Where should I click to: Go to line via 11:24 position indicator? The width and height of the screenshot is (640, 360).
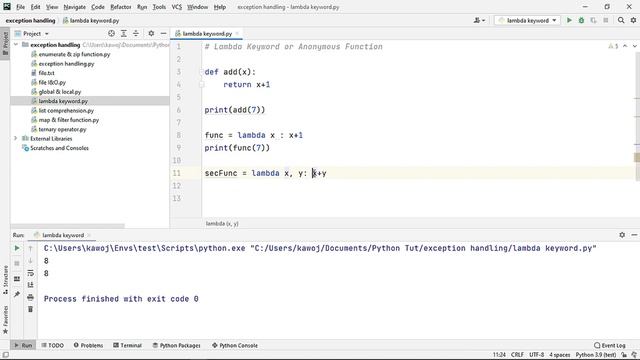coord(499,355)
